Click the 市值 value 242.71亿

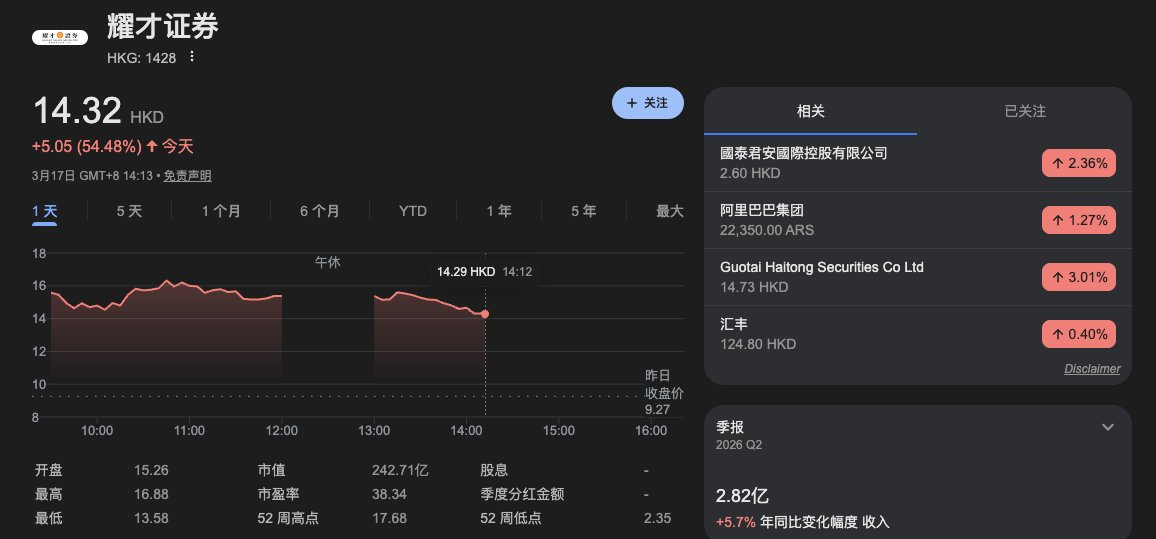click(400, 470)
